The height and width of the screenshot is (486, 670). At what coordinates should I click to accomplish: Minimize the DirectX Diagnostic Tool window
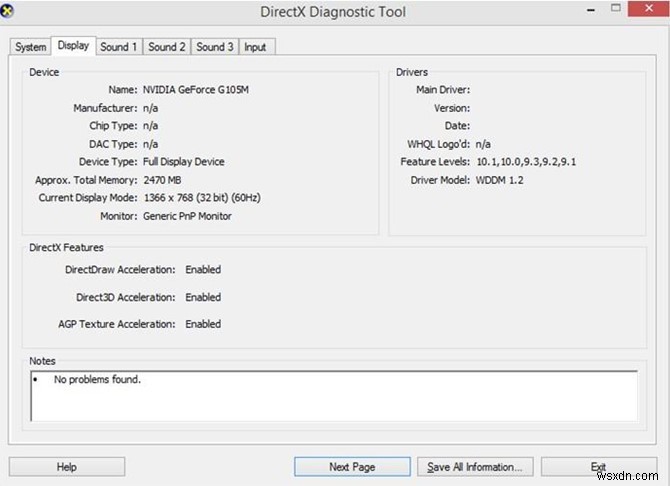[591, 9]
